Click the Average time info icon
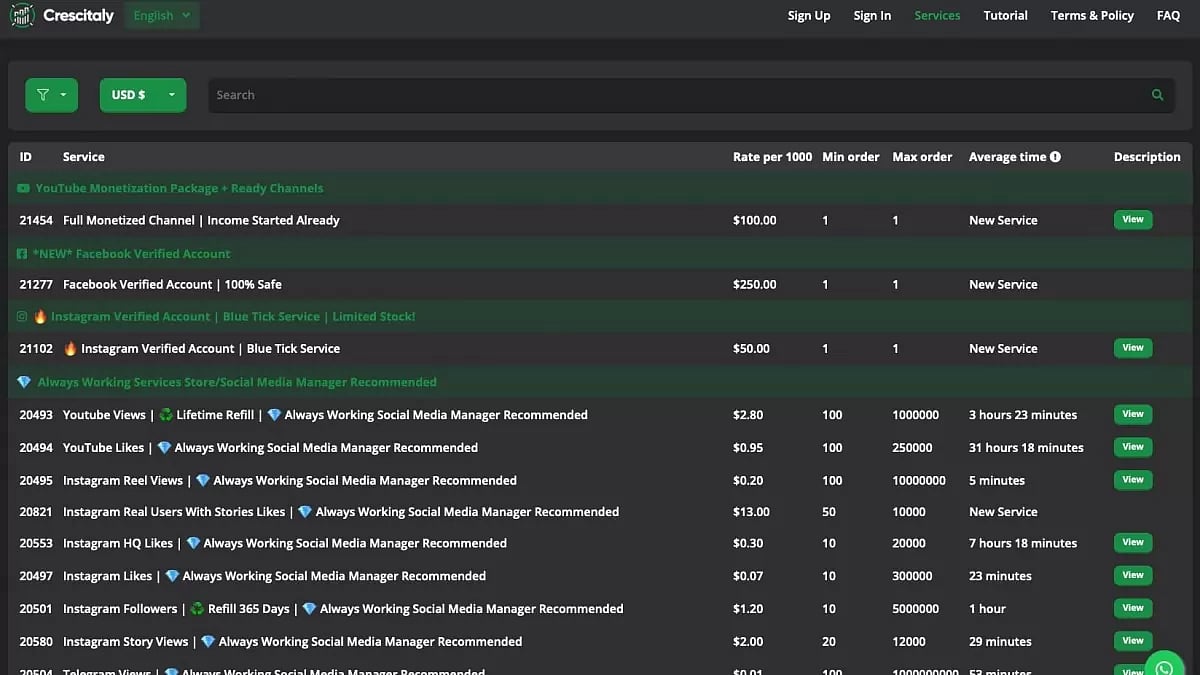Image resolution: width=1200 pixels, height=675 pixels. (1055, 157)
